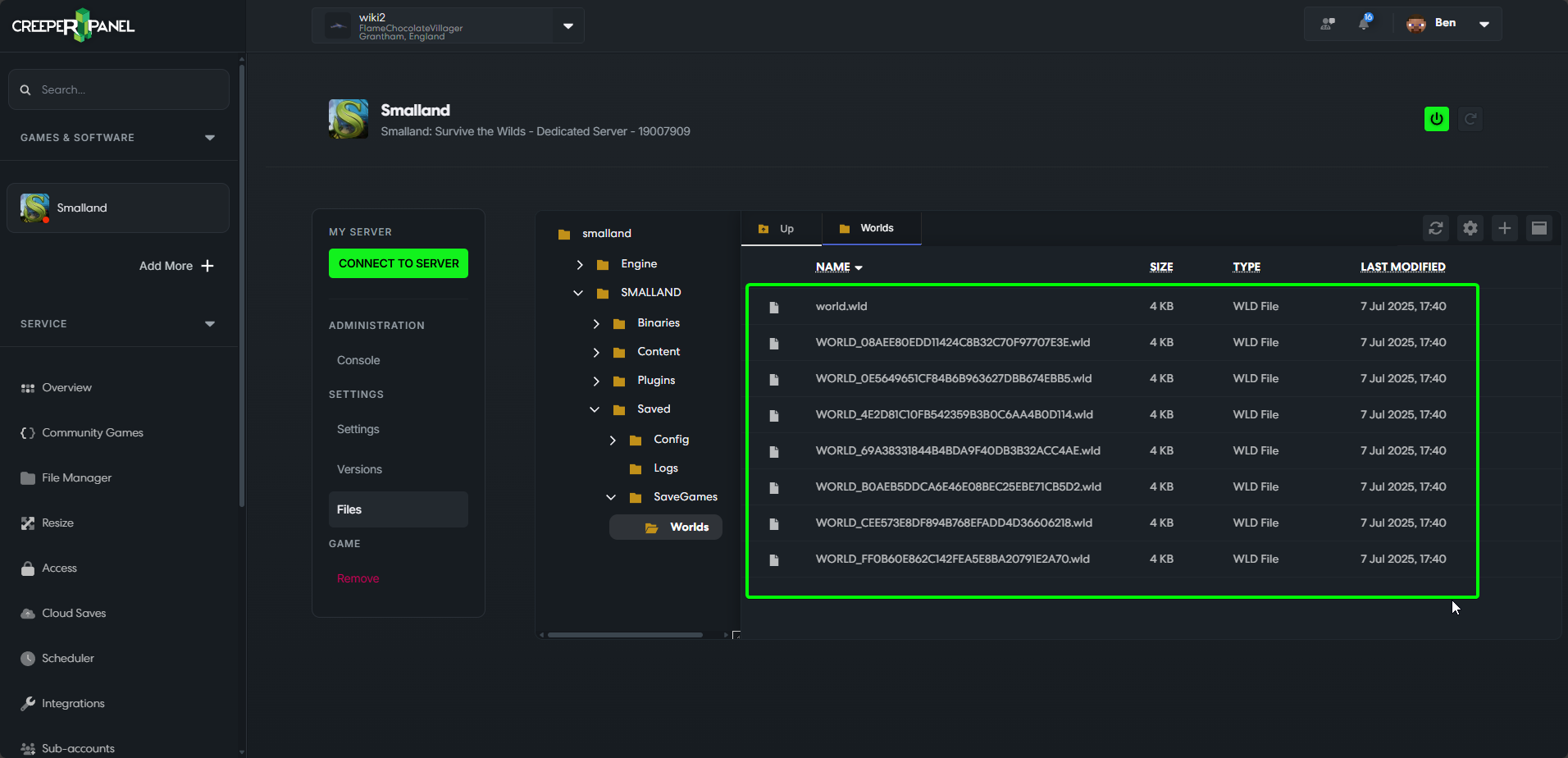Click the Community Games braces icon
The width and height of the screenshot is (1568, 758).
(28, 433)
